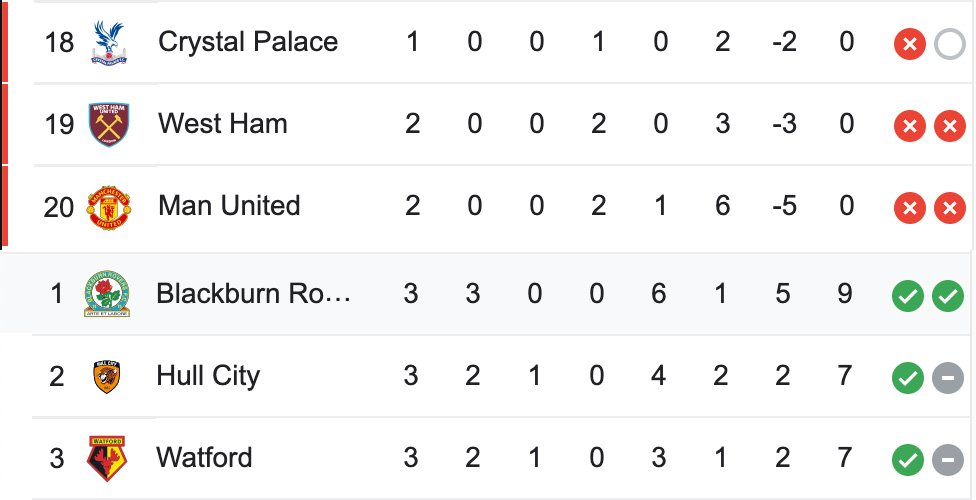The width and height of the screenshot is (976, 500).
Task: Open the West Ham team link
Action: tap(222, 124)
